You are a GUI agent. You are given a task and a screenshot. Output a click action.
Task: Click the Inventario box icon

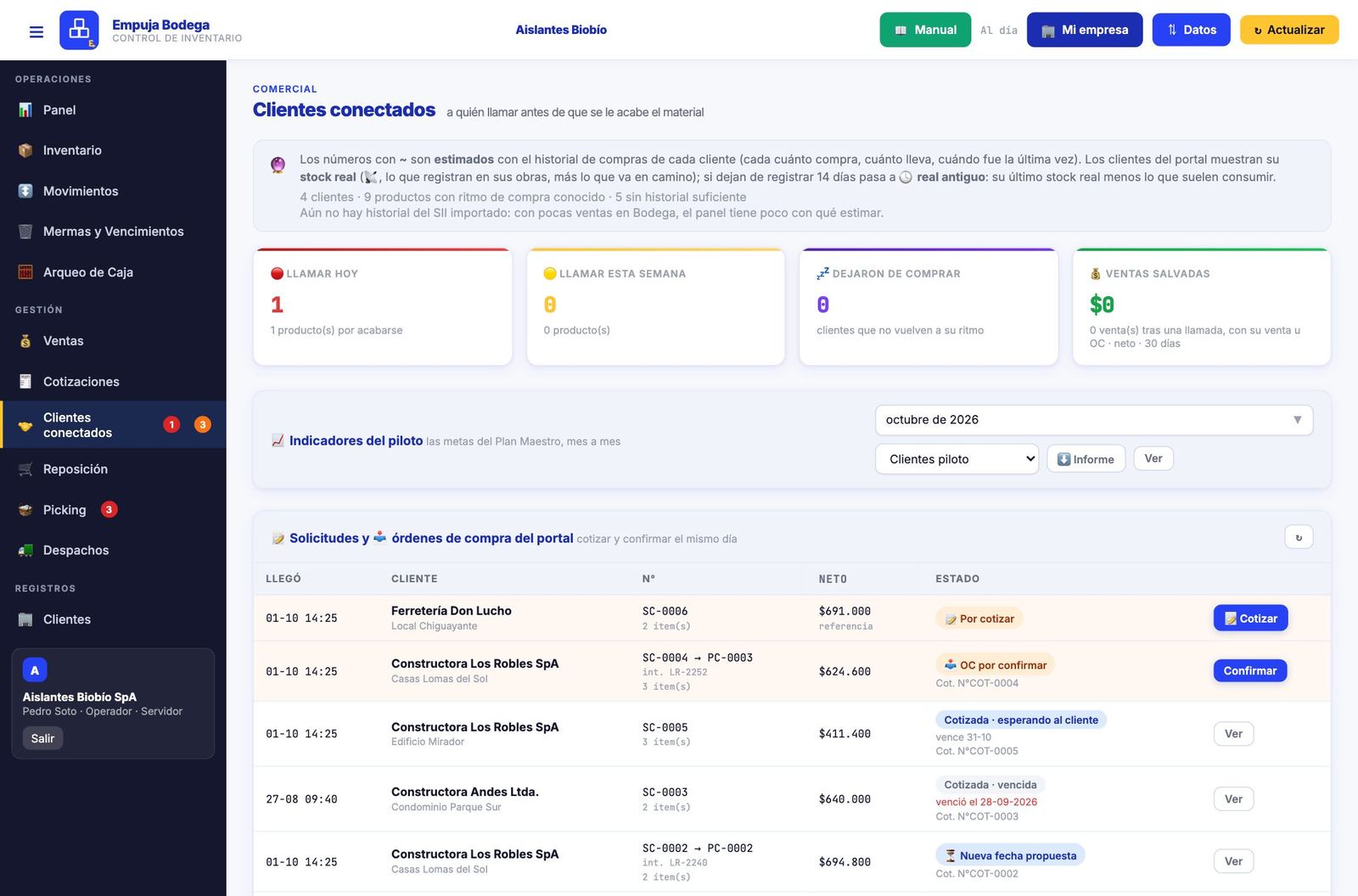[25, 150]
